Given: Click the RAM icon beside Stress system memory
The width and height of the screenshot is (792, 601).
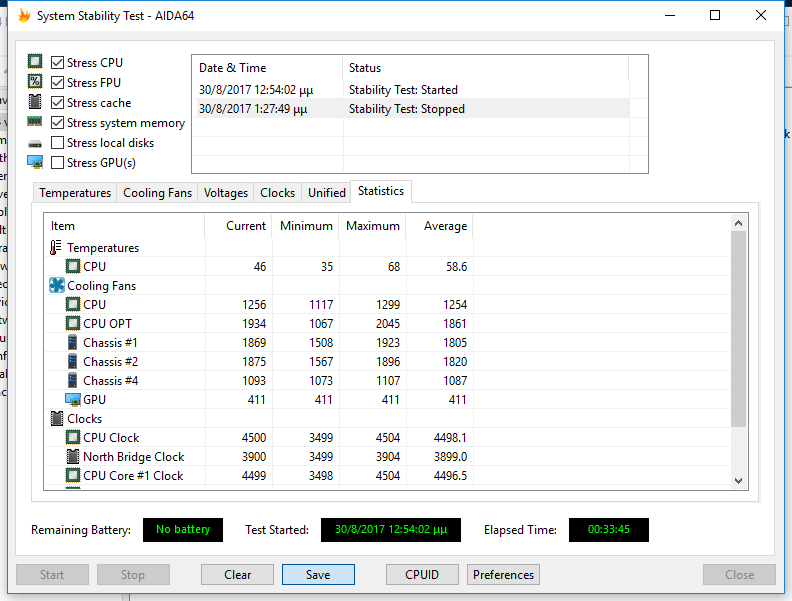Looking at the screenshot, I should pyautogui.click(x=35, y=121).
